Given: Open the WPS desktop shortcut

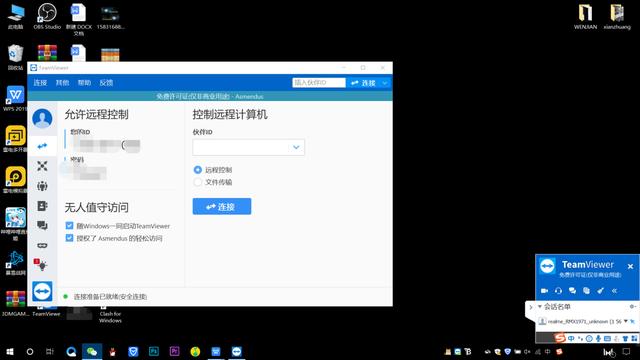Looking at the screenshot, I should [16, 99].
